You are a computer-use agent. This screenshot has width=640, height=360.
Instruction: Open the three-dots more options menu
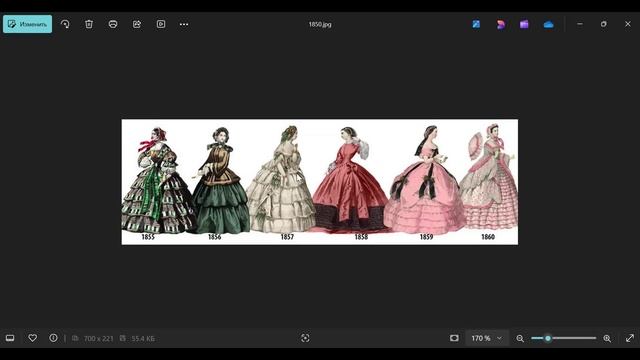[184, 24]
